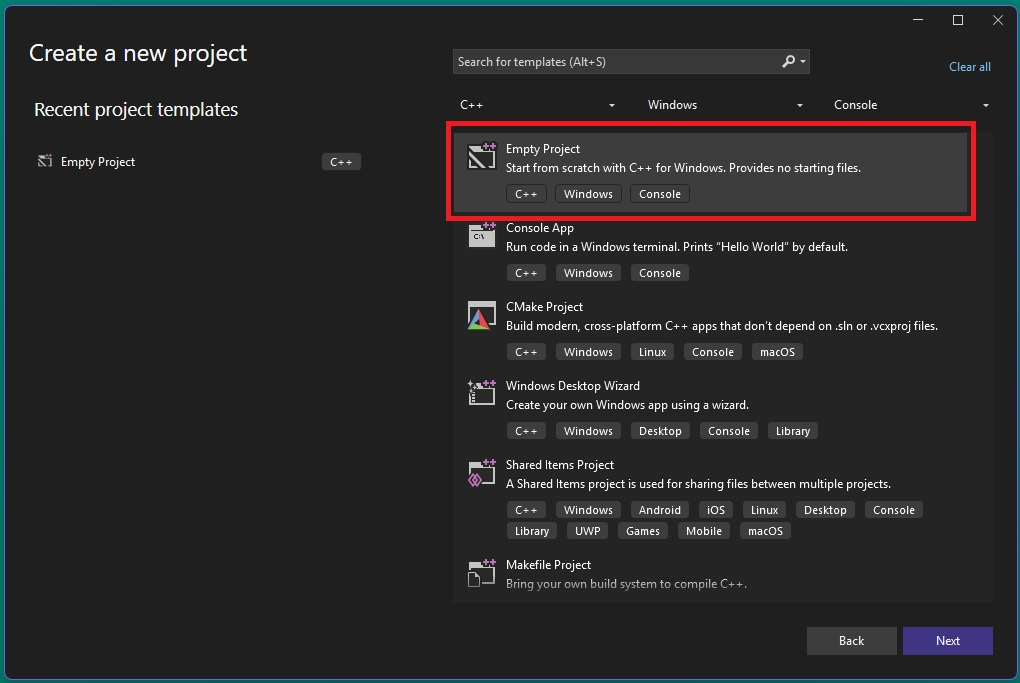Click the C++ tag in recent templates
1020x683 pixels.
[x=341, y=161]
